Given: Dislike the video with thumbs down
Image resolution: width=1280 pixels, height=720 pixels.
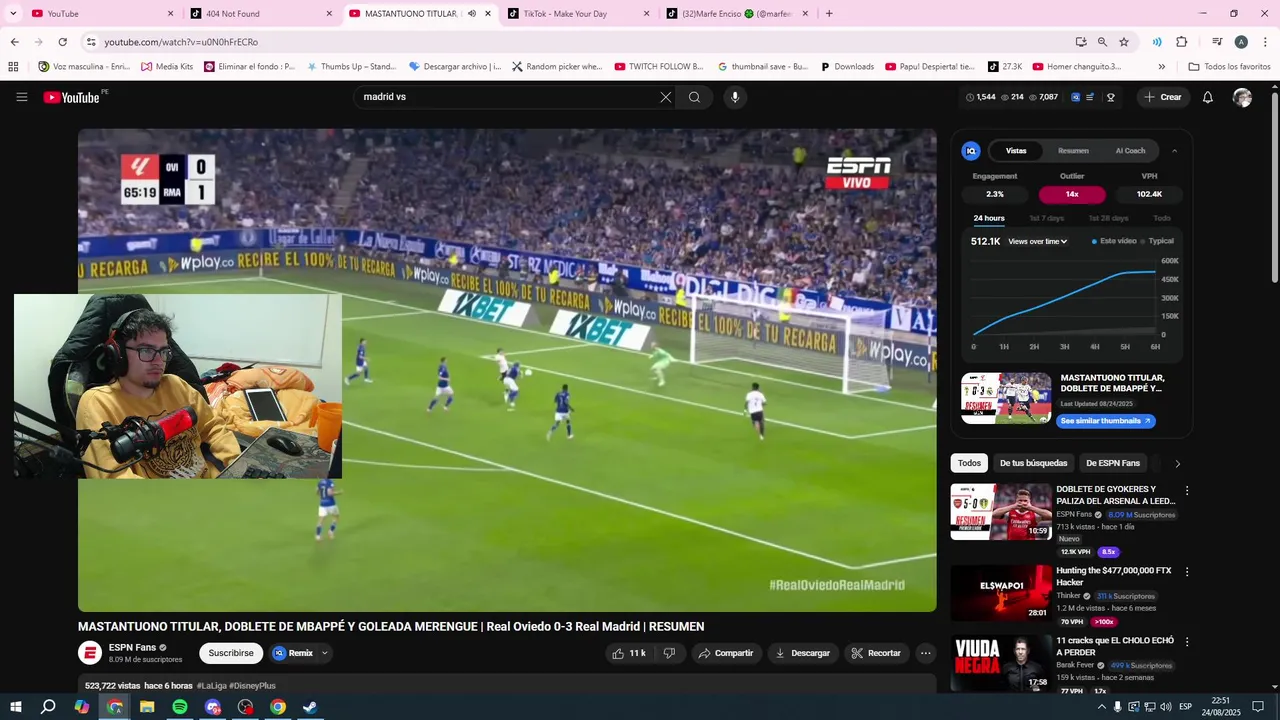Looking at the screenshot, I should click(x=669, y=653).
